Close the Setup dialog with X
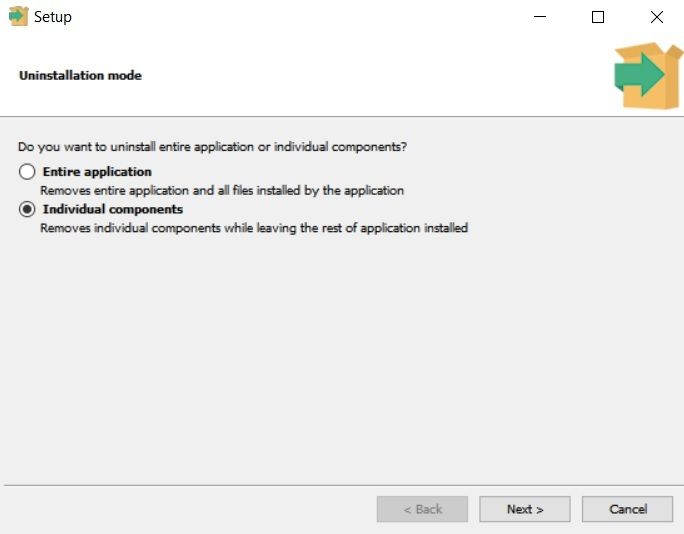Screen dimensions: 684x534 (x=656, y=17)
